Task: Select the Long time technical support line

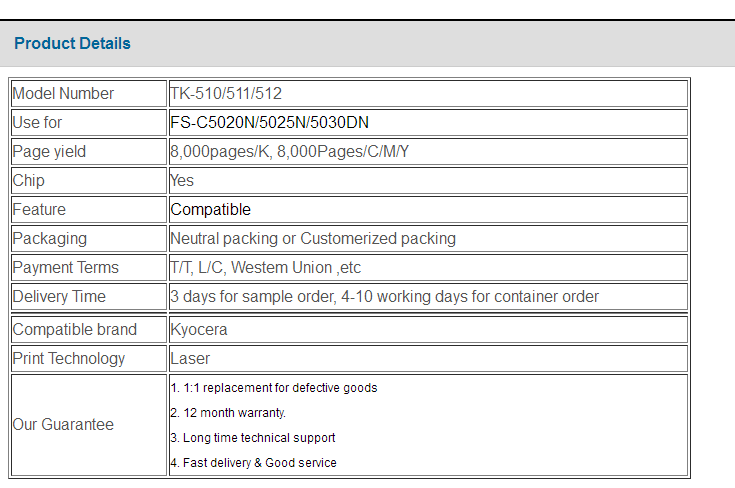Action: 253,438
